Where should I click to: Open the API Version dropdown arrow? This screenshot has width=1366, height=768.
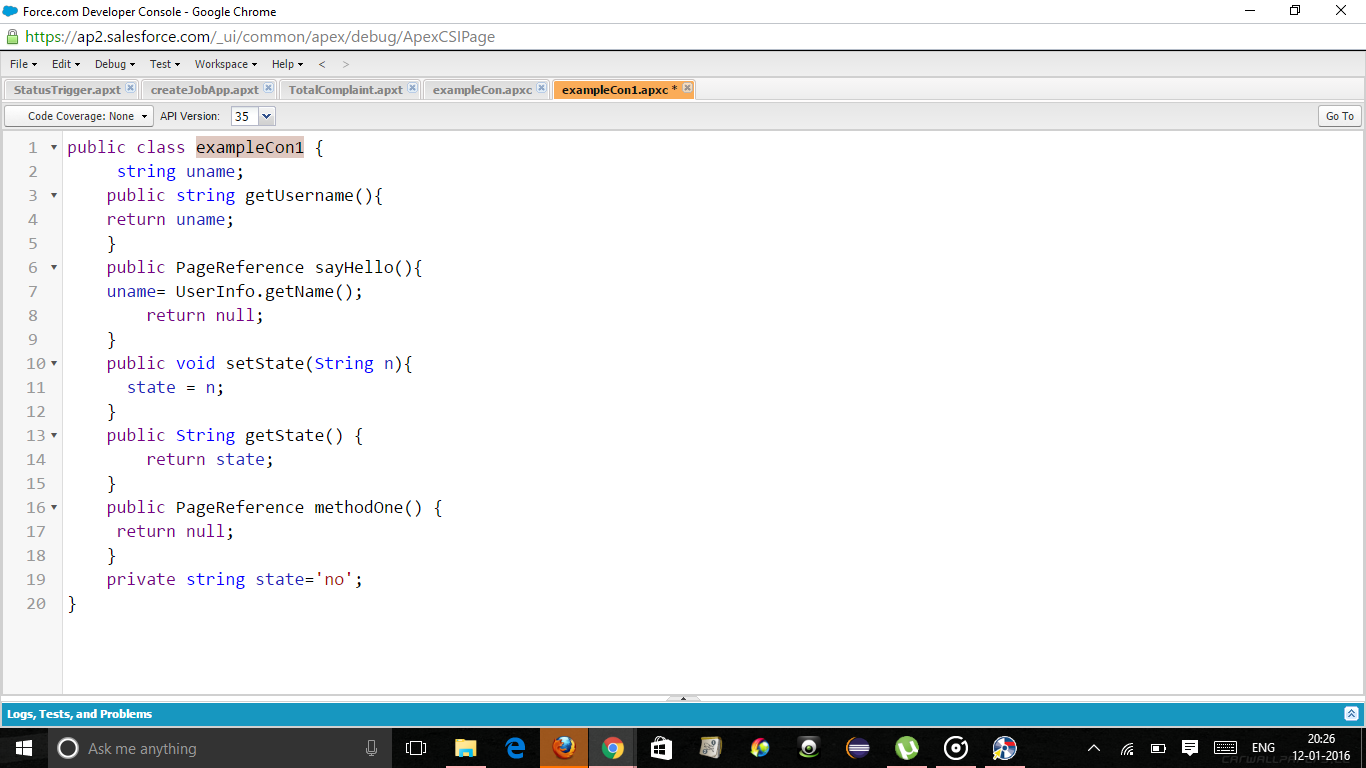click(267, 116)
